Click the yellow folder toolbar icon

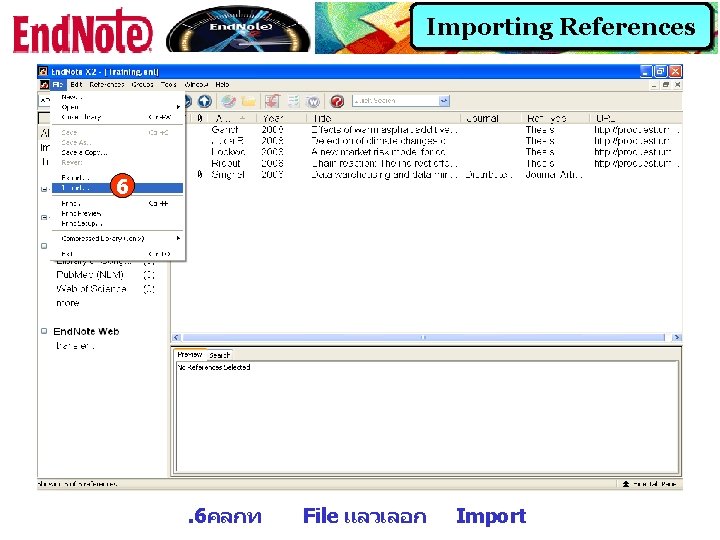pyautogui.click(x=248, y=101)
